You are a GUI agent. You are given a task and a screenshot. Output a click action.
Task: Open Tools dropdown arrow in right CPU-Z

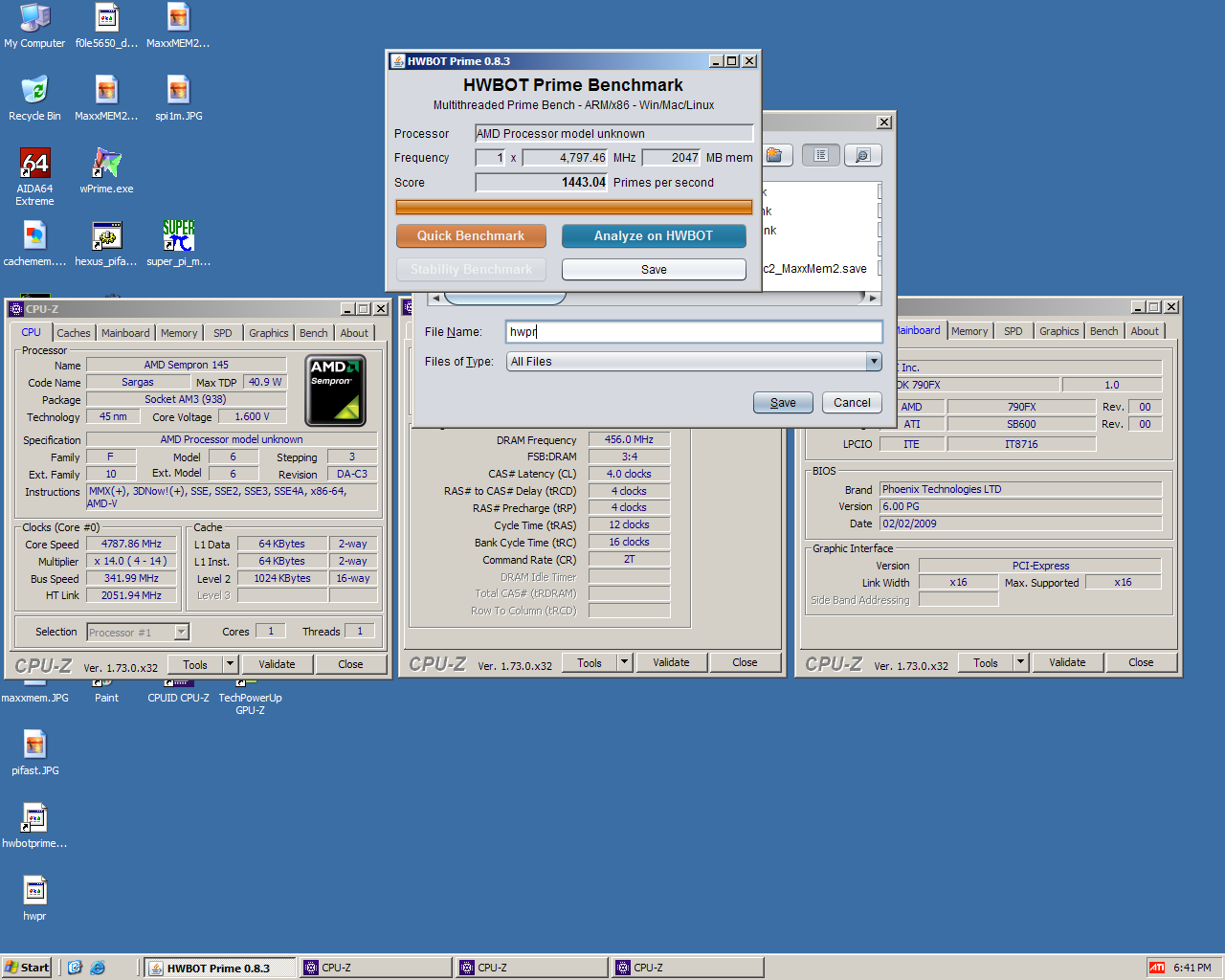[x=1020, y=661]
